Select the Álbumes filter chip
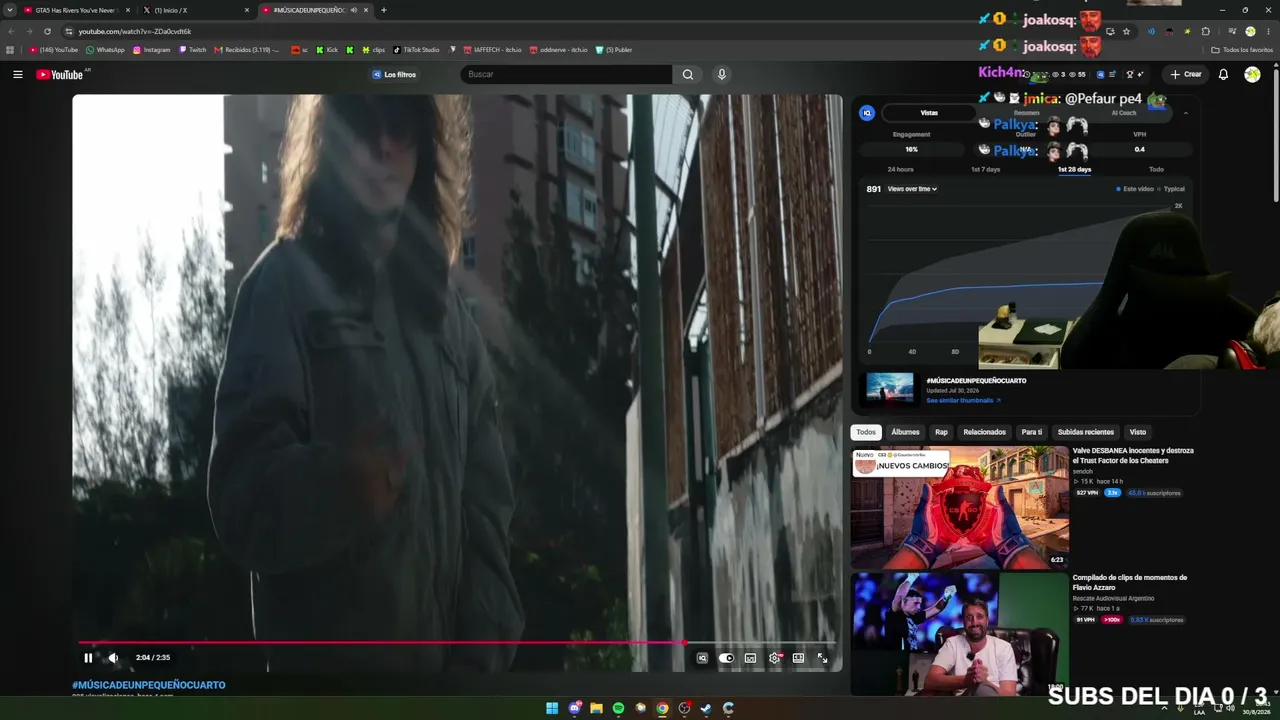The image size is (1280, 720). [905, 432]
